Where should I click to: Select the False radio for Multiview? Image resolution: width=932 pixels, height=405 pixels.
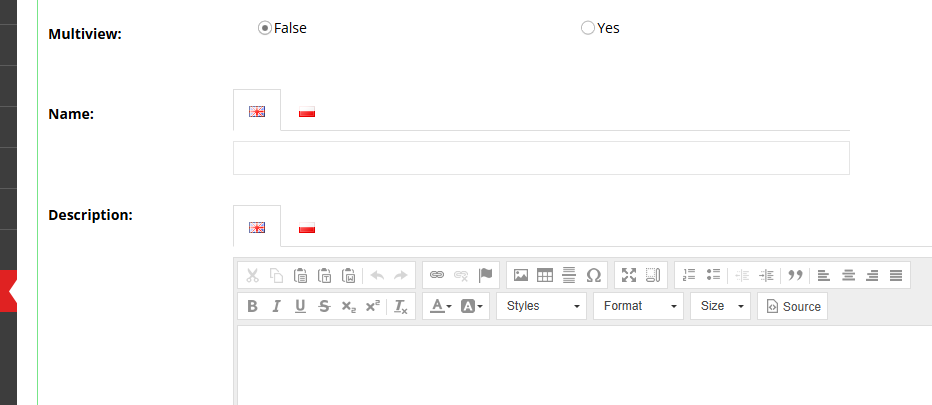(265, 28)
